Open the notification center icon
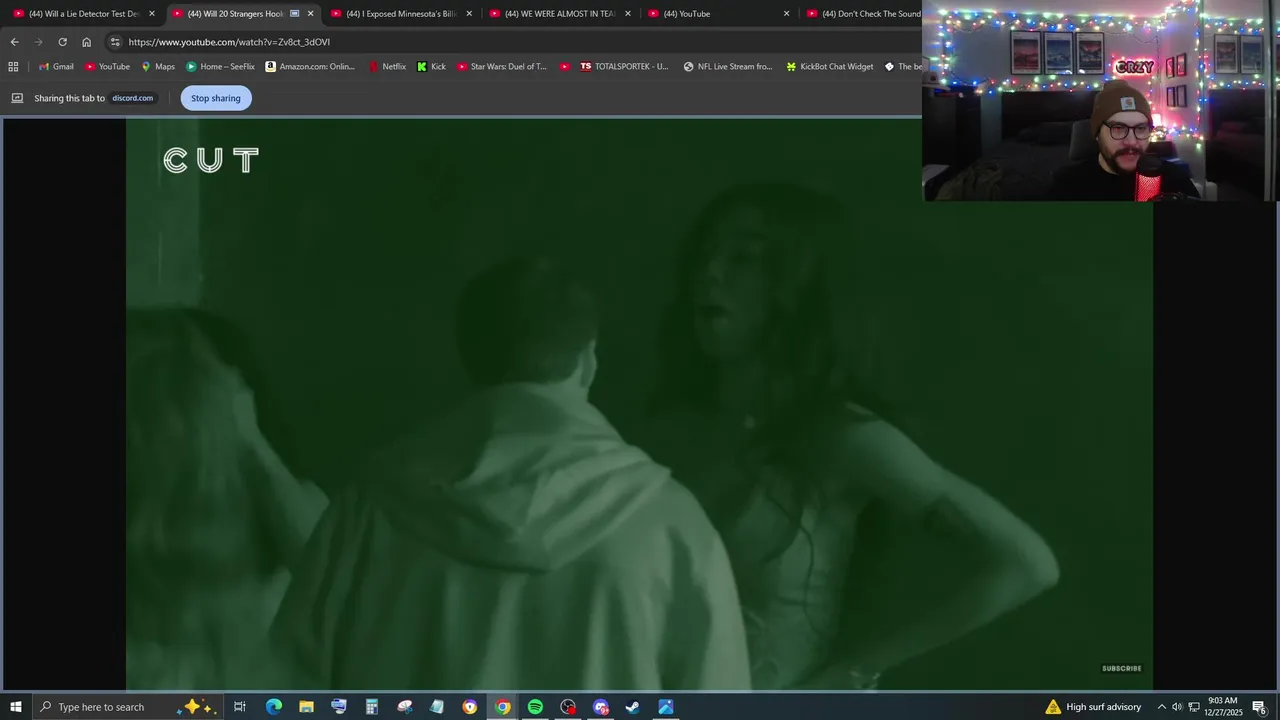1280x720 pixels. tap(1260, 707)
